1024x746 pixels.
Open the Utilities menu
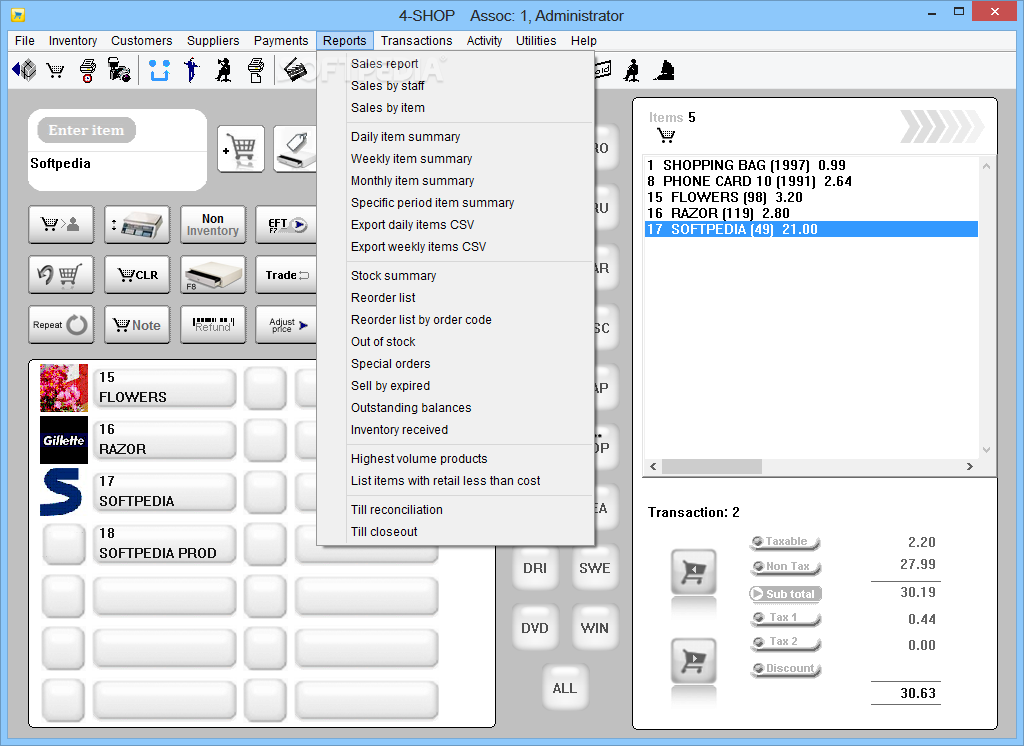[536, 41]
